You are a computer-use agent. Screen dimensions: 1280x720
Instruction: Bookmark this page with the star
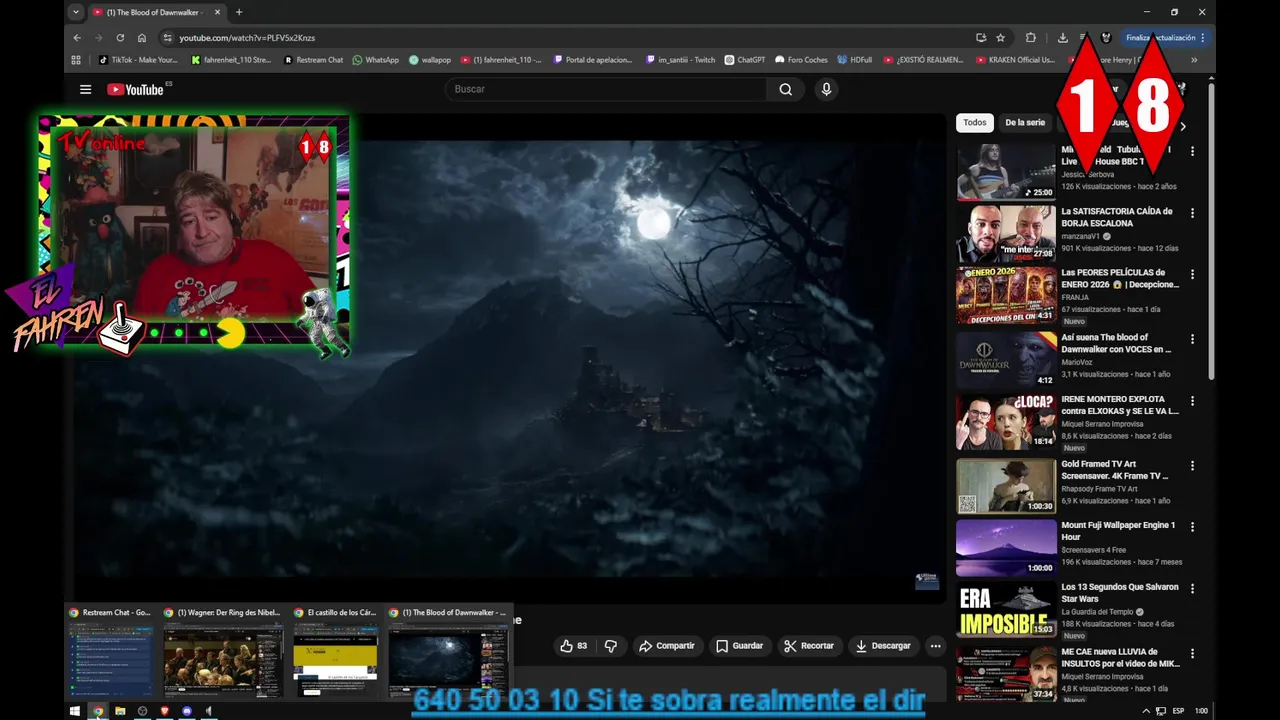click(x=1000, y=38)
